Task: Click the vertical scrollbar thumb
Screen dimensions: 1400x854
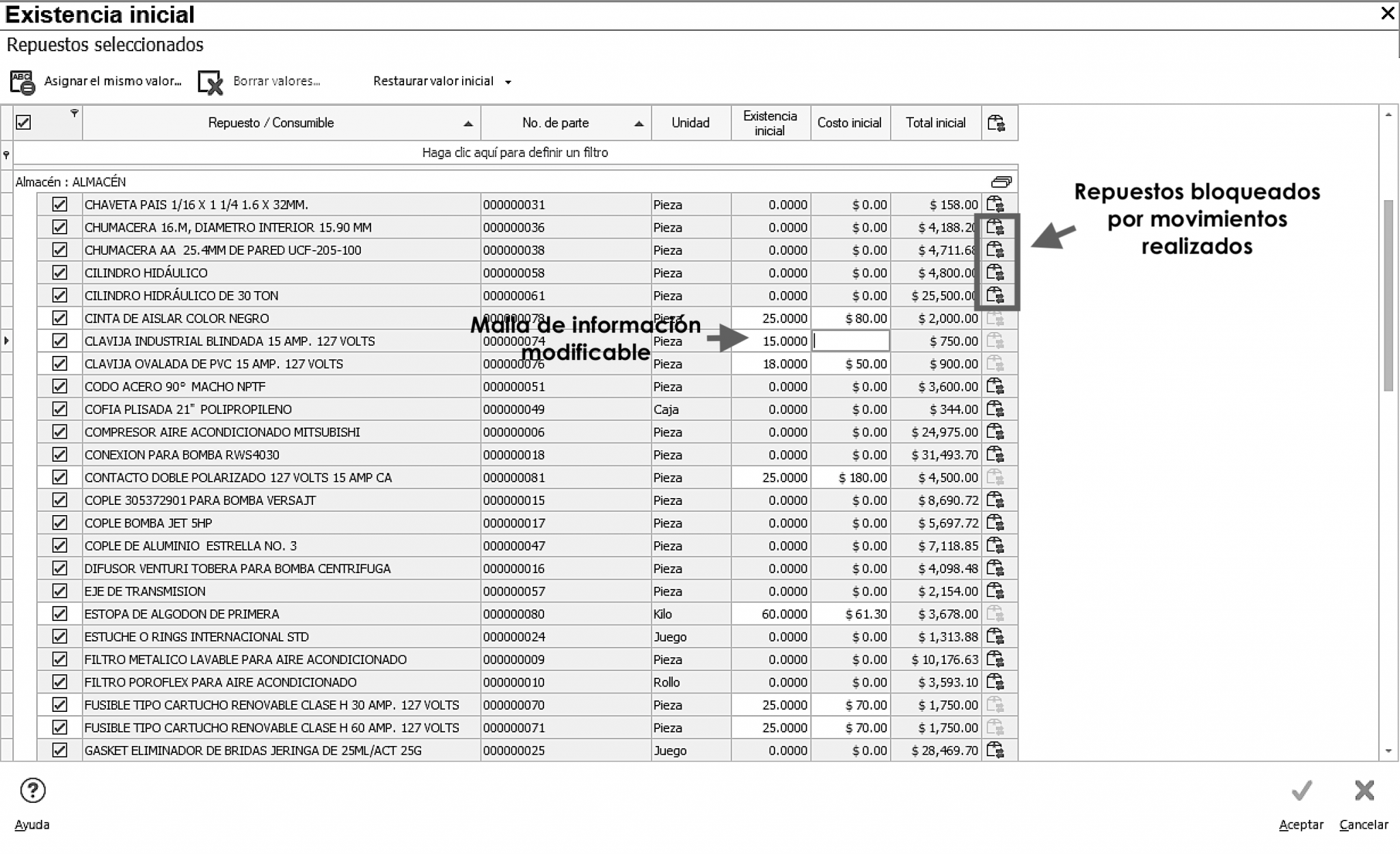Action: click(x=1388, y=294)
